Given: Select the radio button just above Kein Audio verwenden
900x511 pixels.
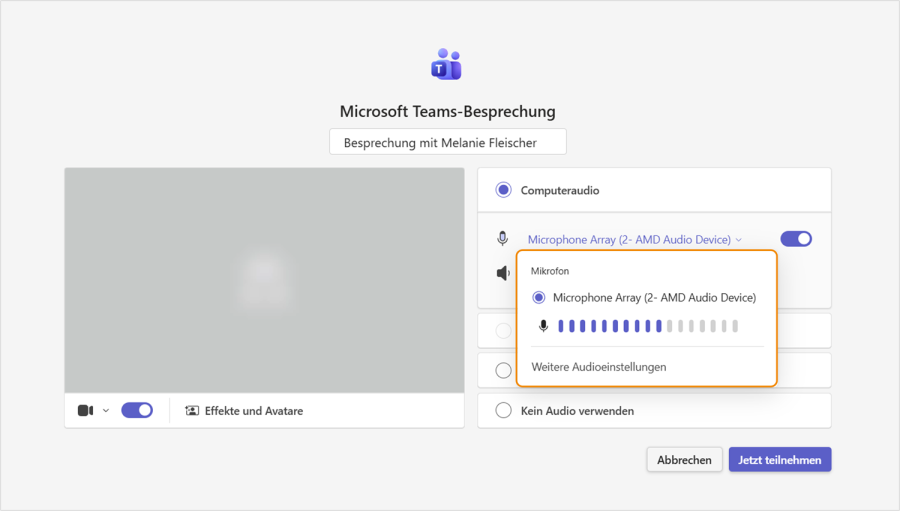Looking at the screenshot, I should point(503,370).
